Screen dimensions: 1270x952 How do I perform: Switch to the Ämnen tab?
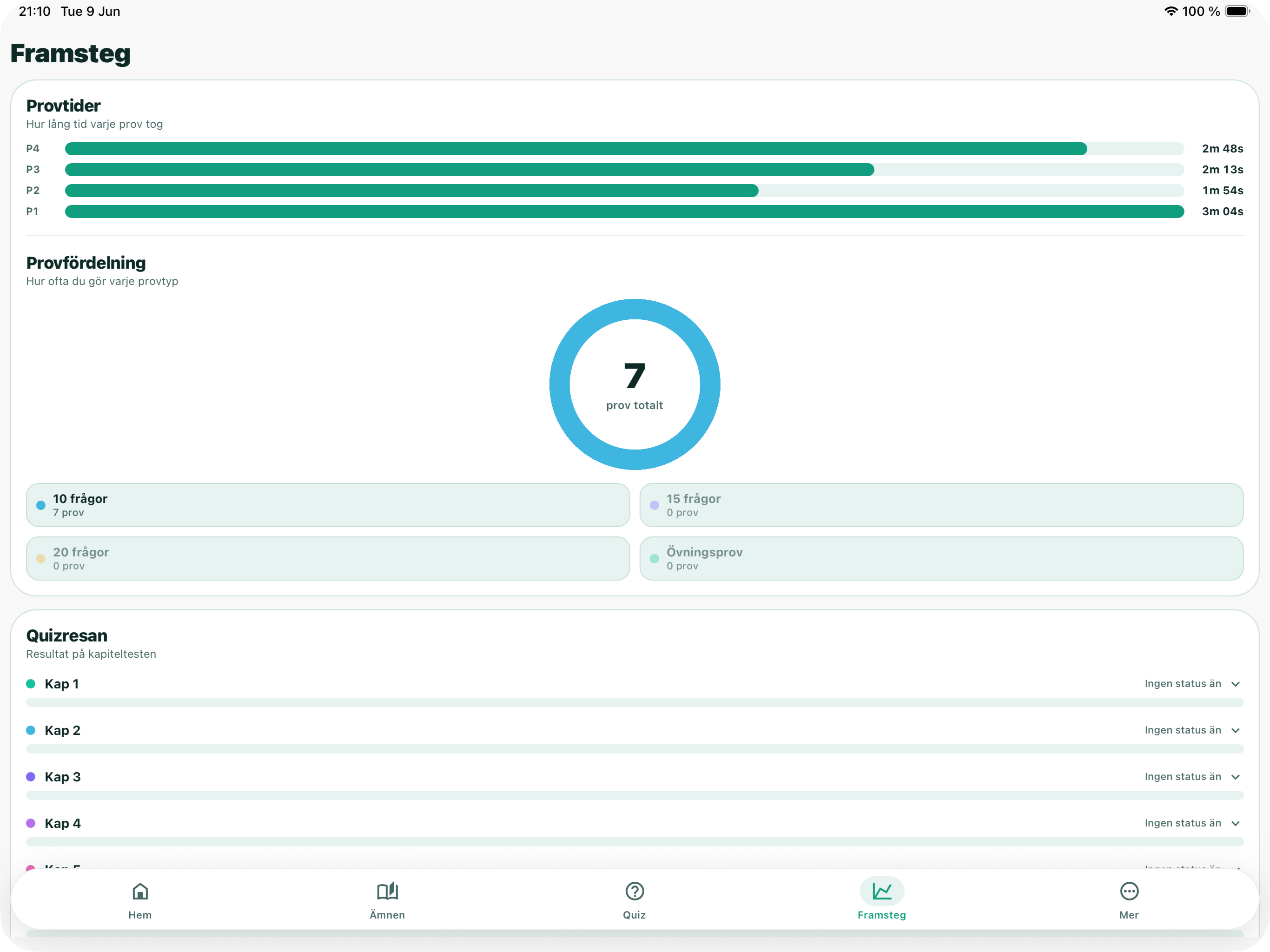(x=387, y=900)
